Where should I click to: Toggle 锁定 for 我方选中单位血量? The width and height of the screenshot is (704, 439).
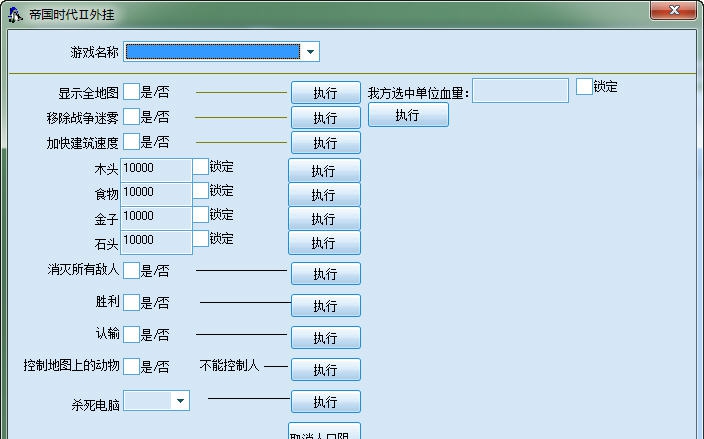tap(584, 86)
